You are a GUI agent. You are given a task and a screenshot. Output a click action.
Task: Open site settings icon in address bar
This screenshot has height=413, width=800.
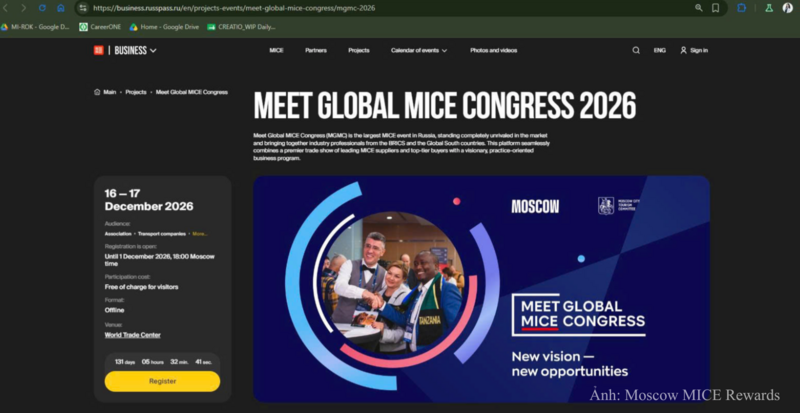pyautogui.click(x=83, y=8)
